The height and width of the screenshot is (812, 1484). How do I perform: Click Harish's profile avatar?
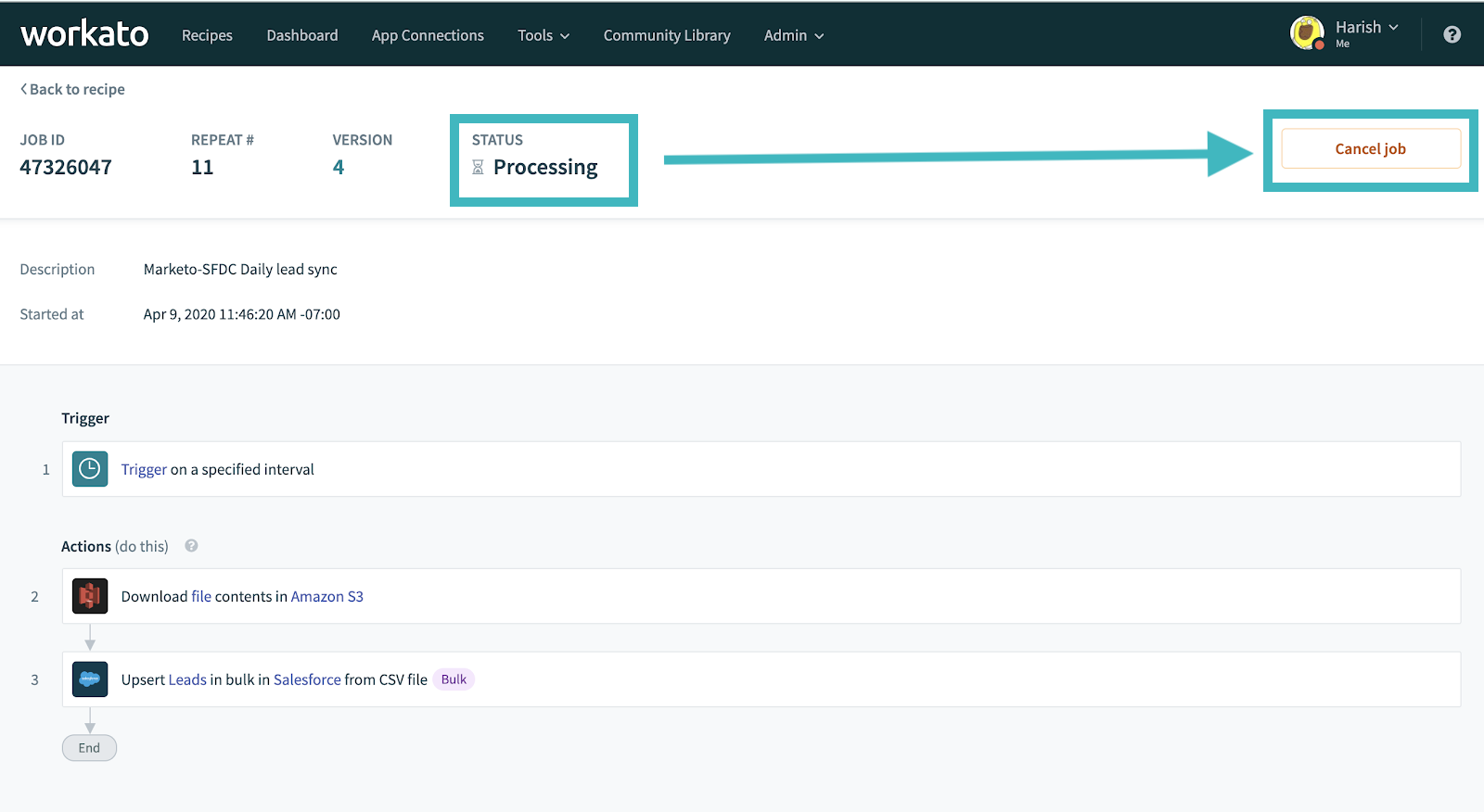click(x=1308, y=32)
